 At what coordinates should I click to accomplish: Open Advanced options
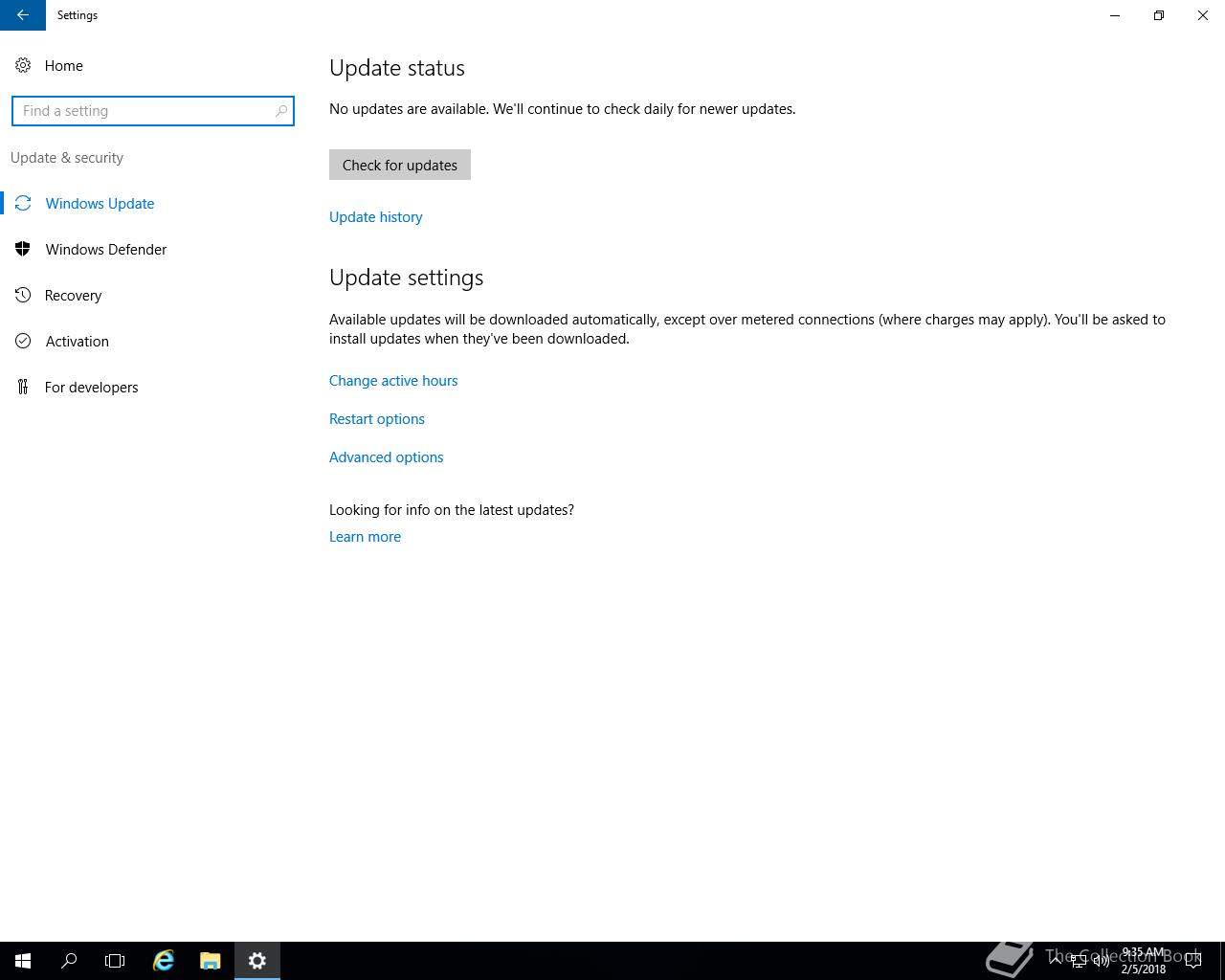[387, 457]
